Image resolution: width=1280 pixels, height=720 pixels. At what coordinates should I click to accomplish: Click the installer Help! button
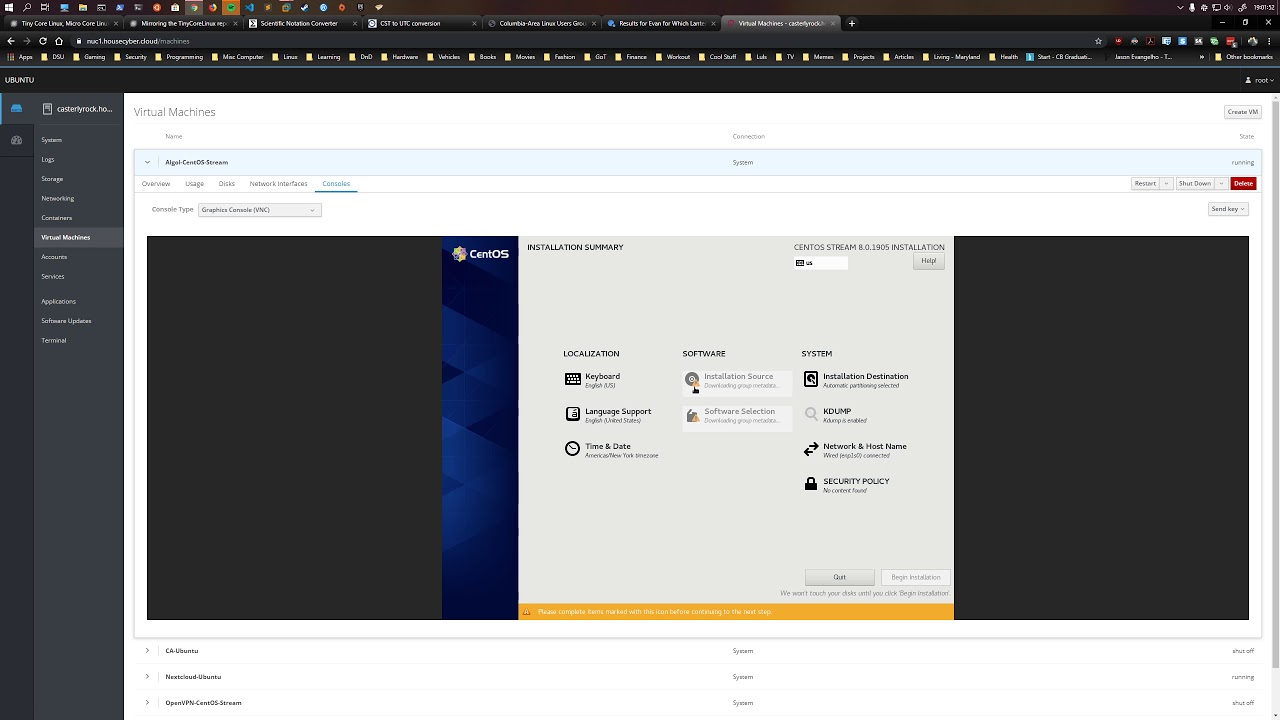[x=929, y=261]
